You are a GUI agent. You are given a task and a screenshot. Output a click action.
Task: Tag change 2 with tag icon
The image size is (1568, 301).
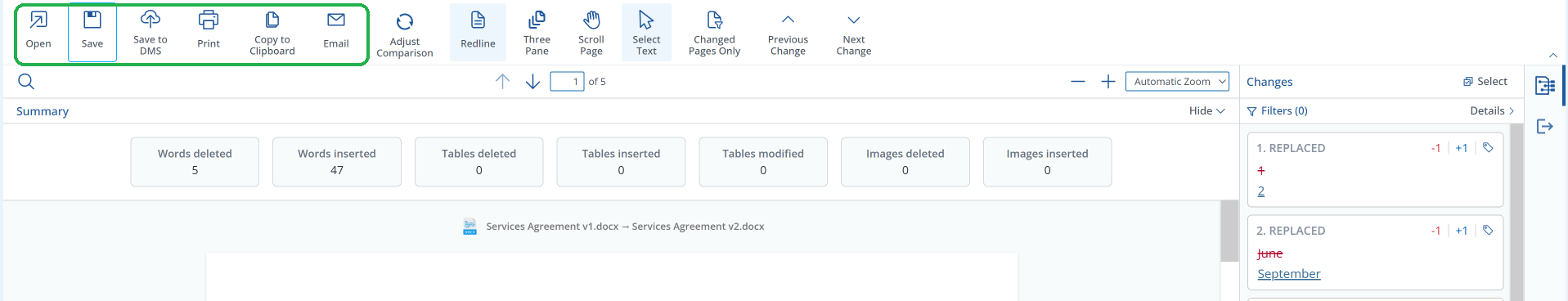point(1488,231)
